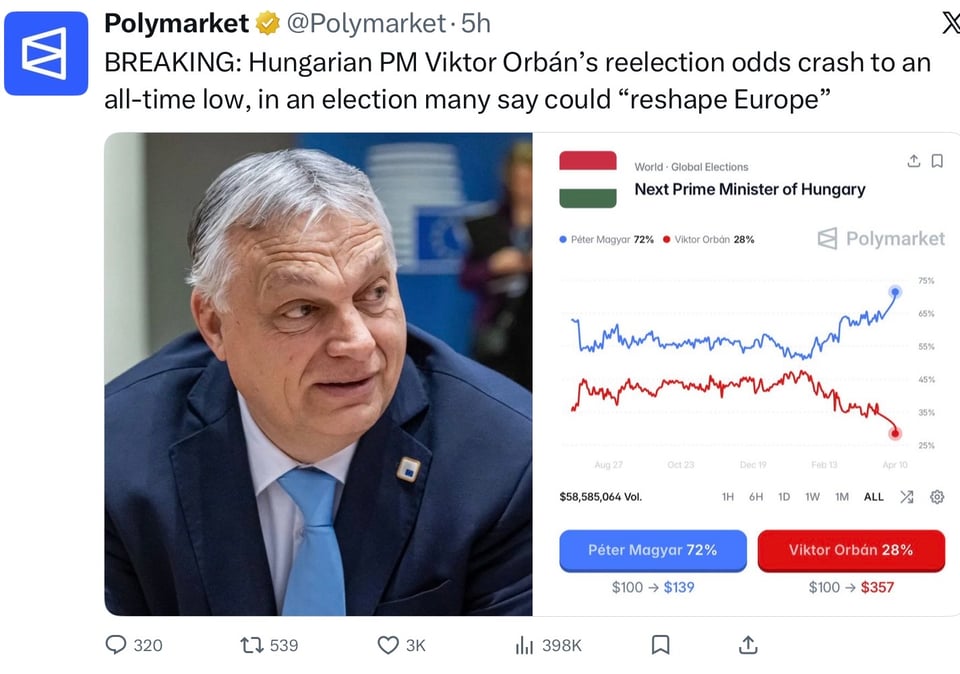Image resolution: width=960 pixels, height=674 pixels.
Task: Open the share icon on the Polymarket card
Action: pyautogui.click(x=913, y=162)
